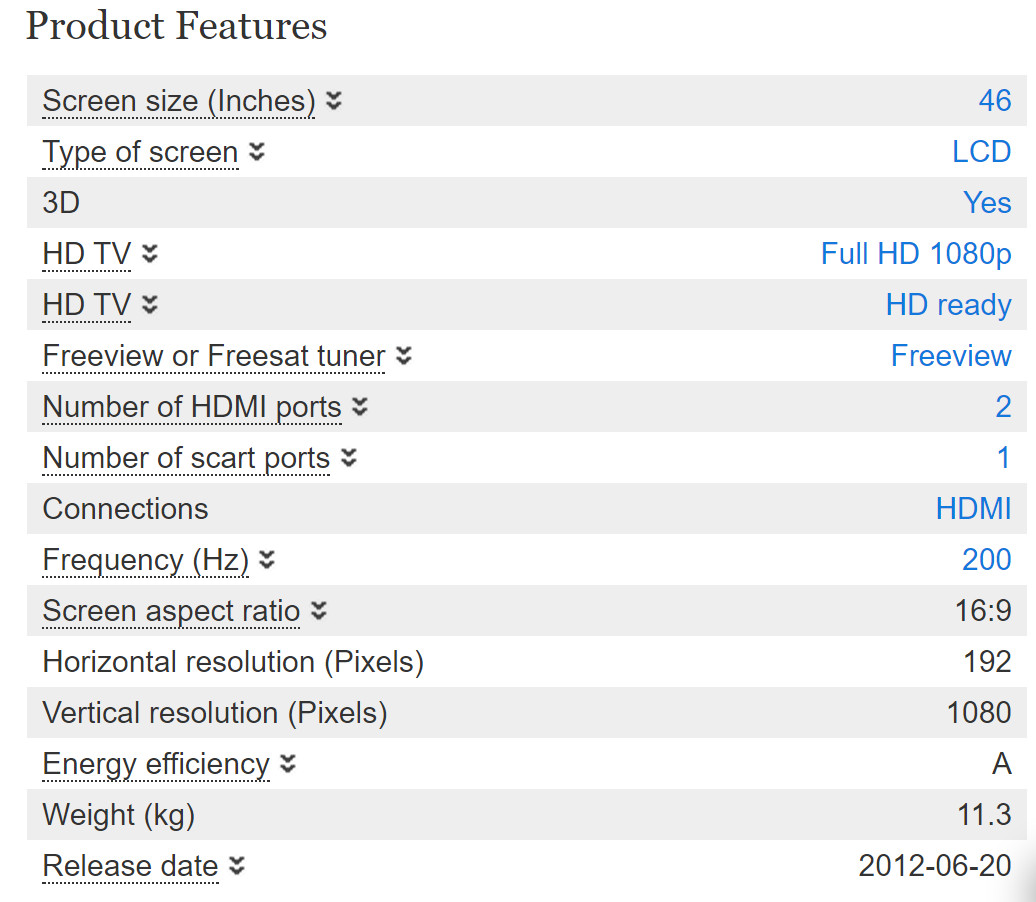Click chevron beside Number of scart ports
The image size is (1036, 902).
pyautogui.click(x=348, y=458)
